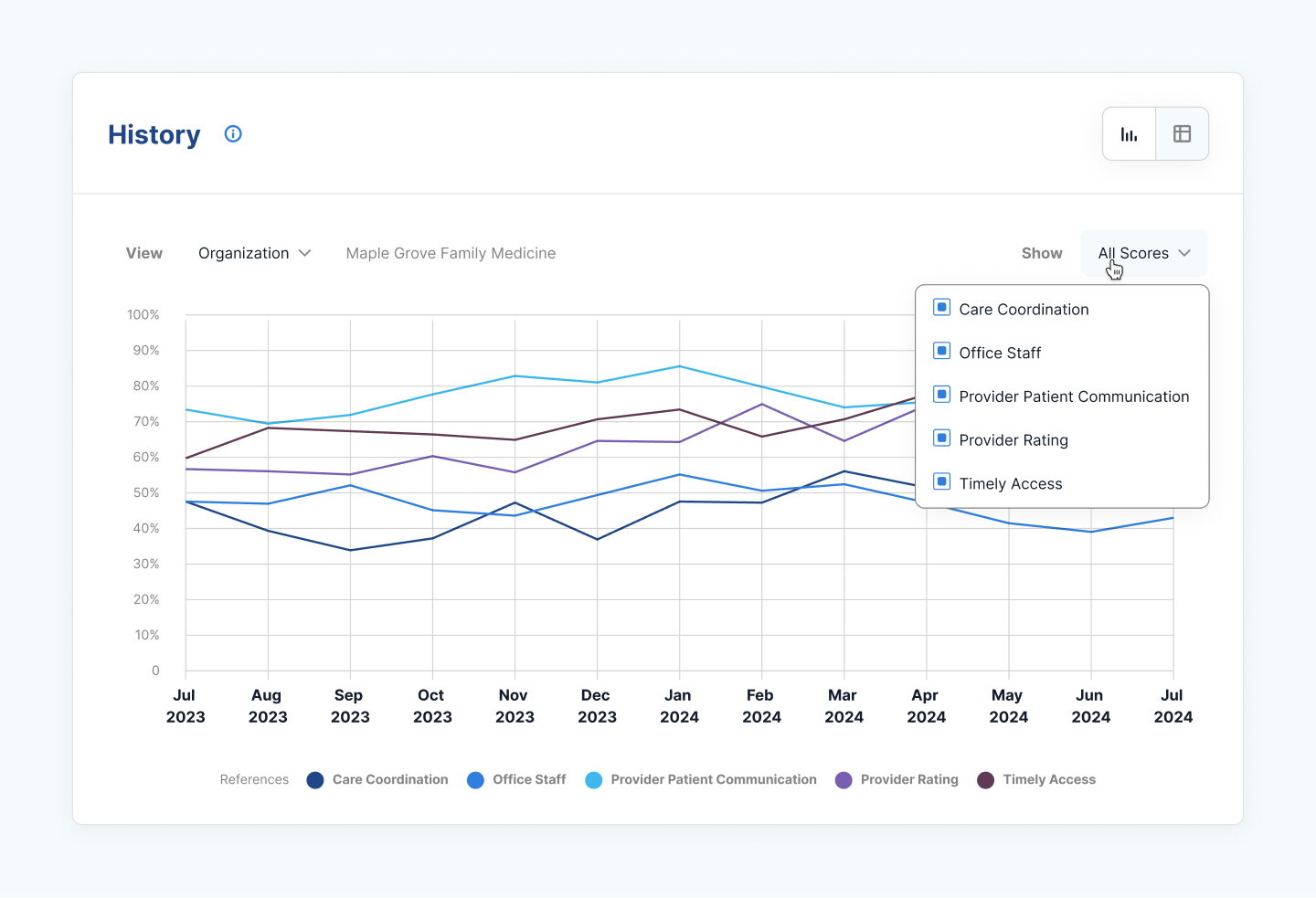Screen dimensions: 1316x898
Task: Click the Jan 2024 axis label
Action: (x=679, y=706)
